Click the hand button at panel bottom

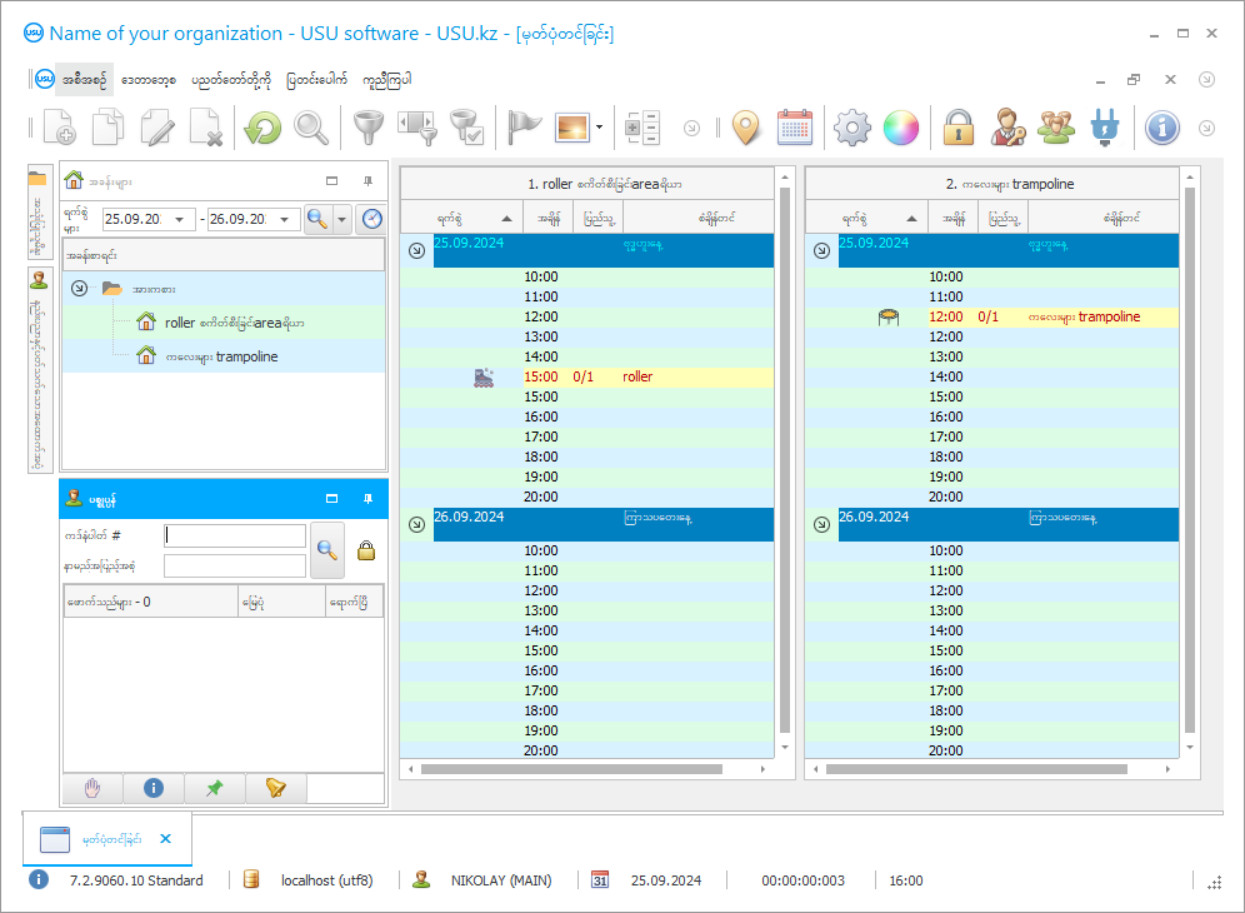coord(92,788)
